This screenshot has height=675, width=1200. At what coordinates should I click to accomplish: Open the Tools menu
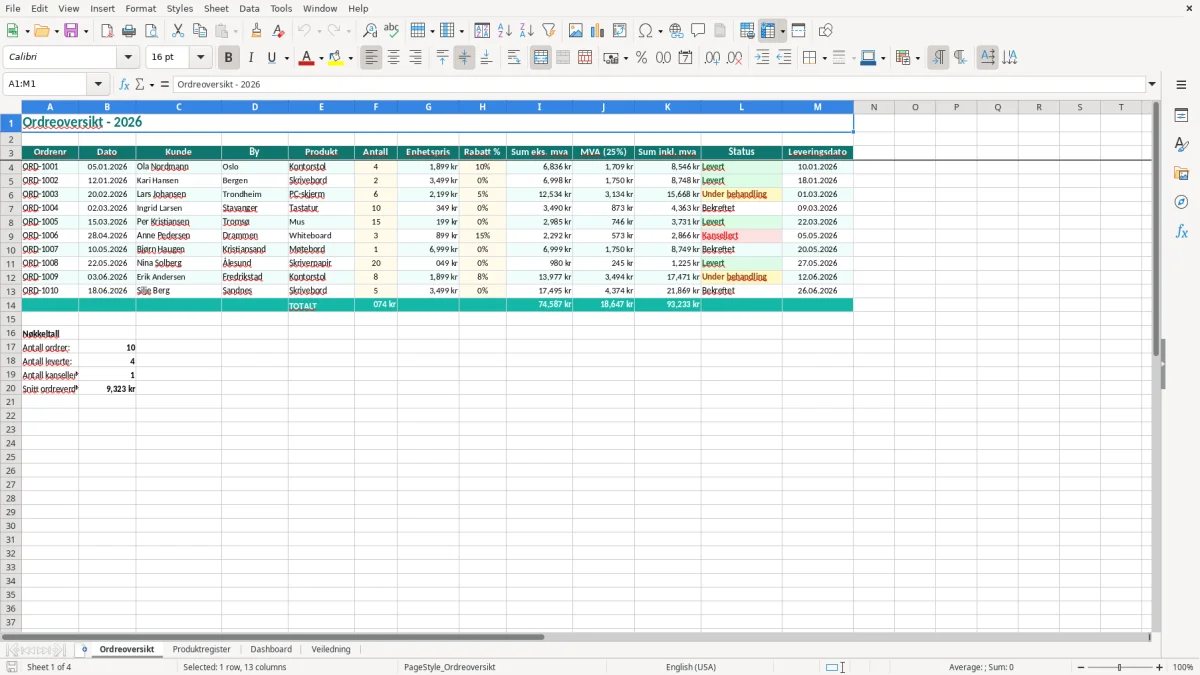(281, 8)
